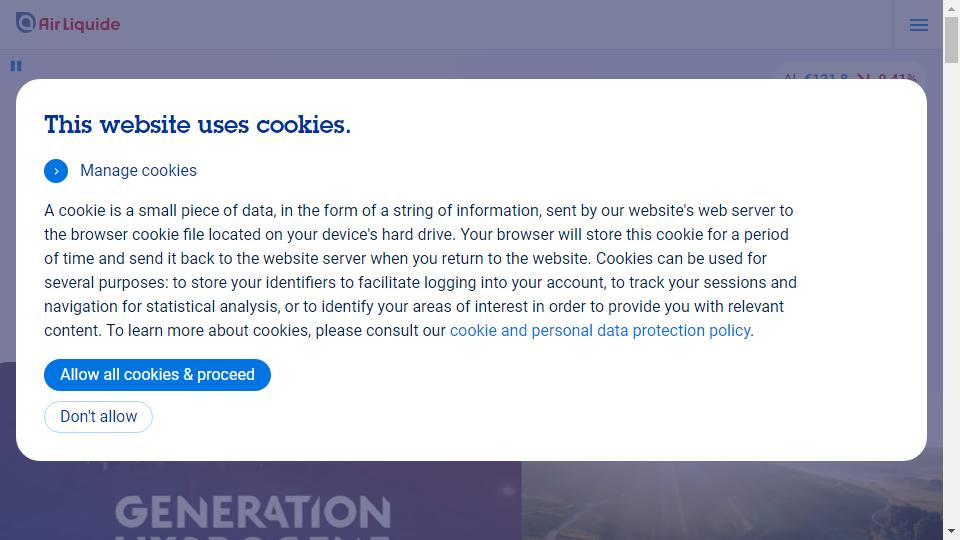Accept with Allow all cookies & proceed
The height and width of the screenshot is (540, 960).
157,375
